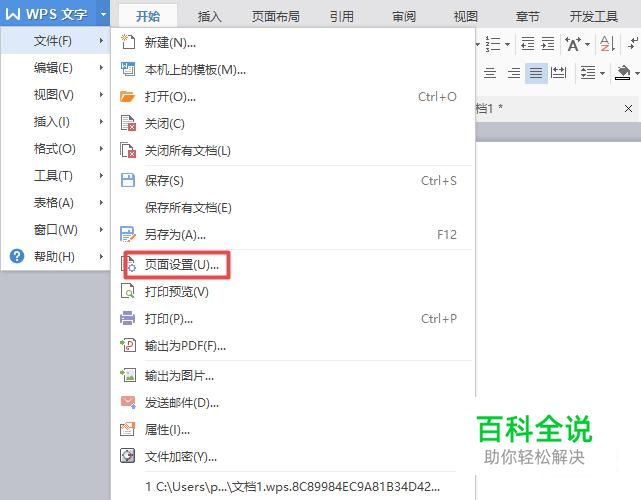
Task: Click the export as image icon
Action: point(128,375)
